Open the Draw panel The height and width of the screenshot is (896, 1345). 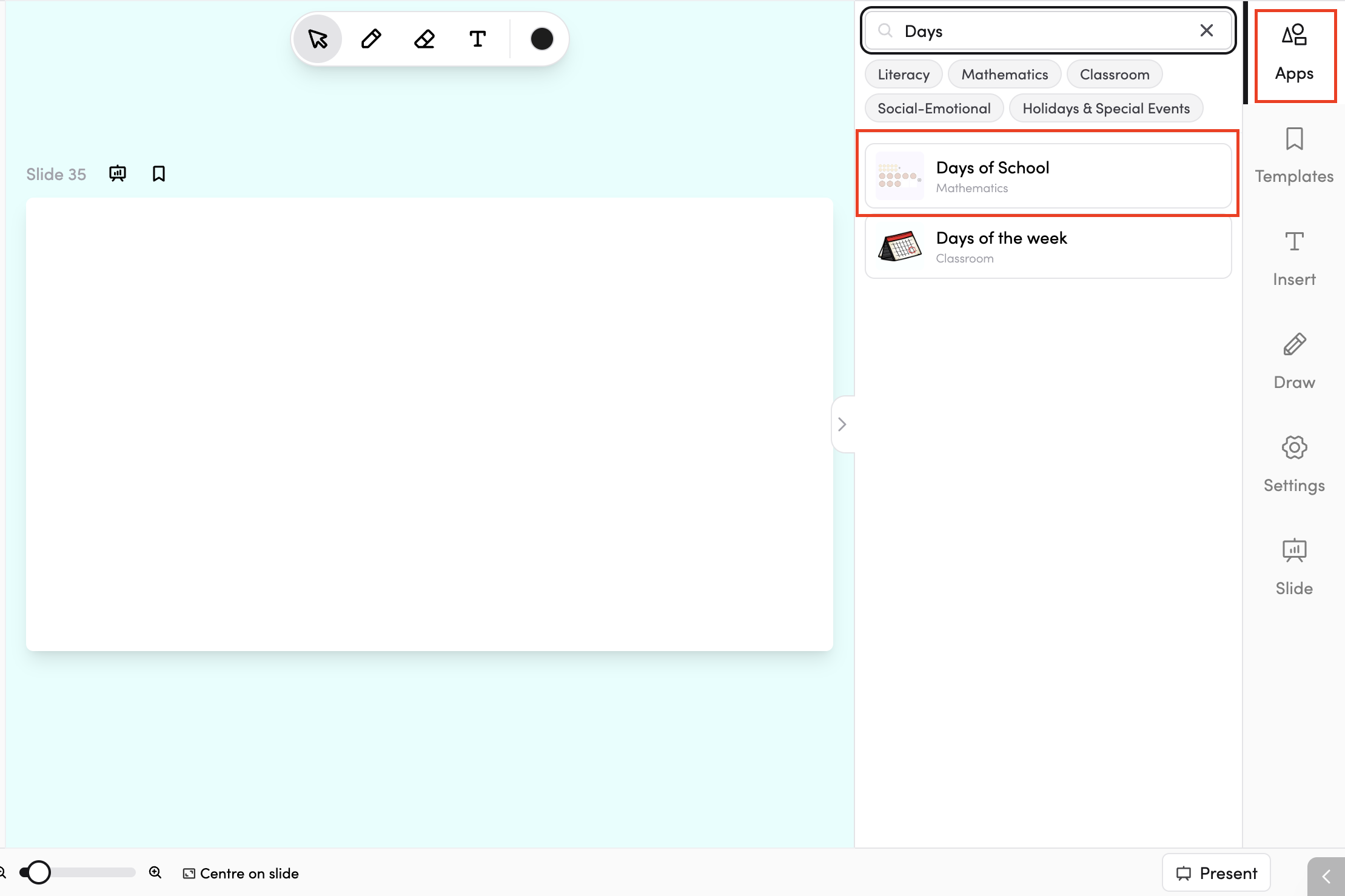point(1294,362)
